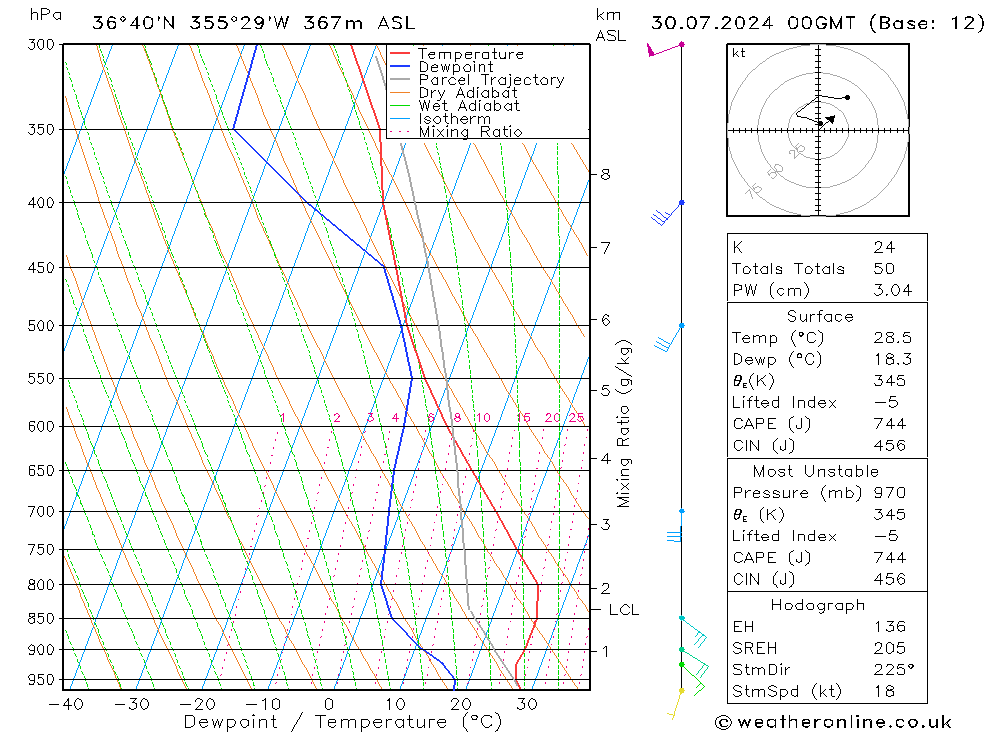Screen dimensions: 1000x733
Task: Click the 300 hPa pressure label
Action: [41, 45]
